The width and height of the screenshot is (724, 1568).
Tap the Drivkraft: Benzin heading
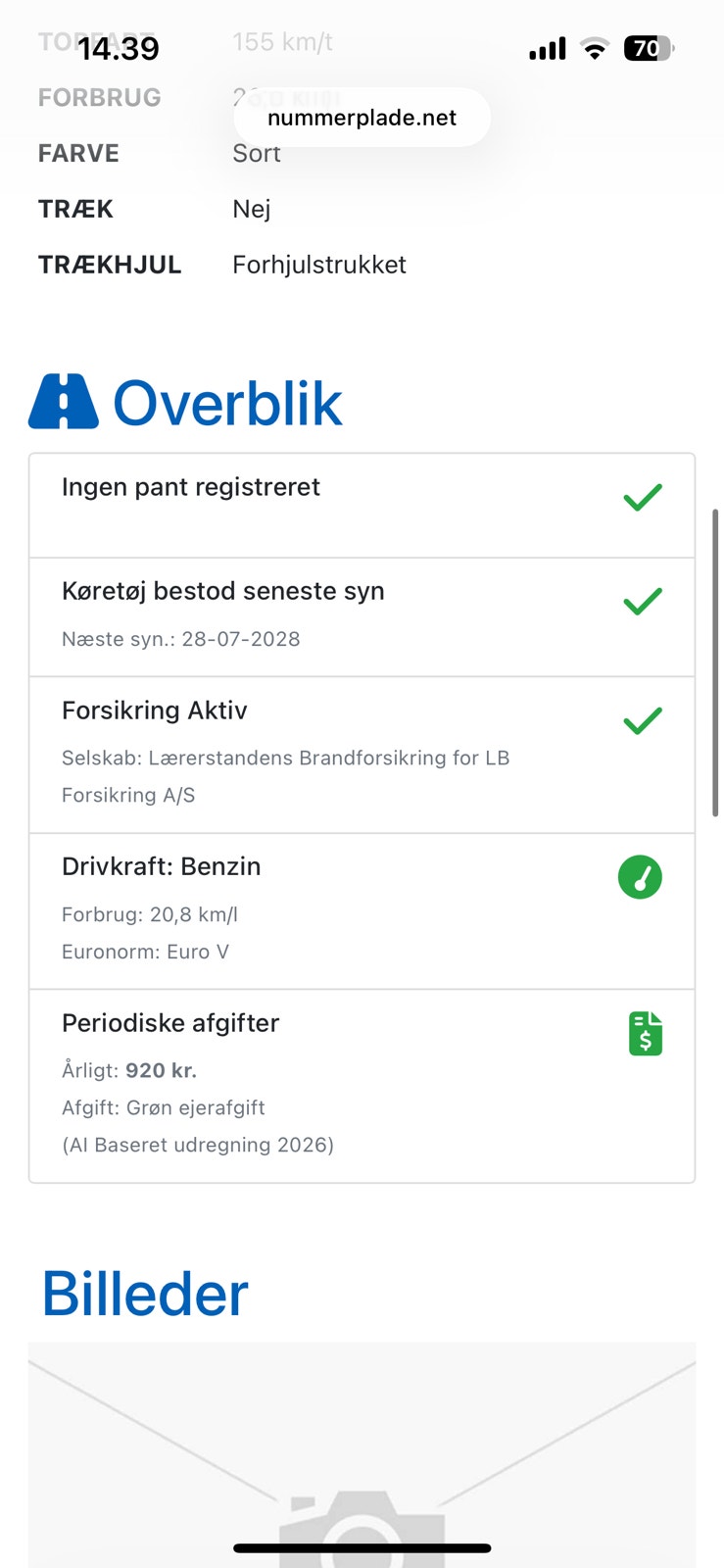162,866
